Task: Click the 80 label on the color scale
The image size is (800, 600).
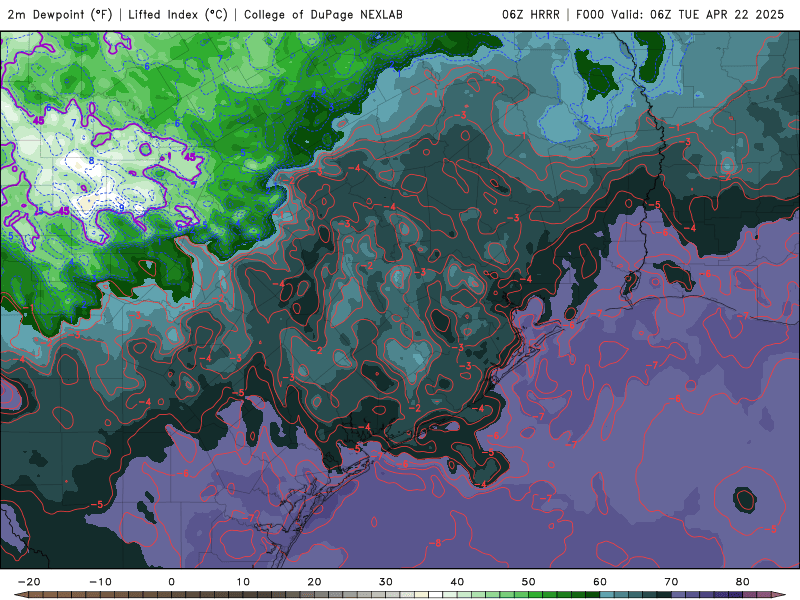Action: 743,582
